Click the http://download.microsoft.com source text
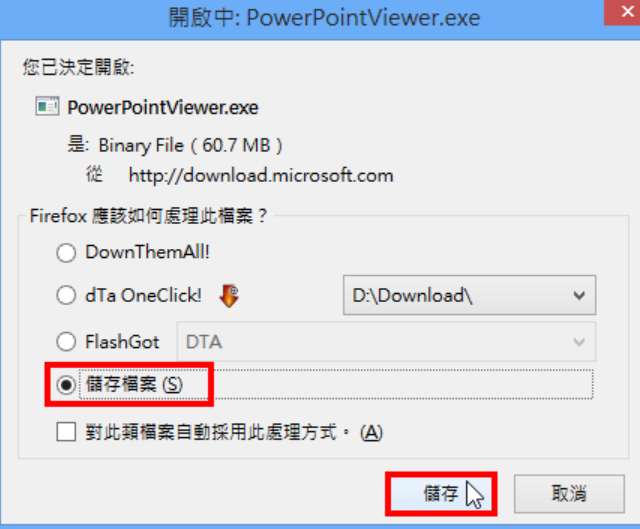640x529 pixels. click(261, 176)
